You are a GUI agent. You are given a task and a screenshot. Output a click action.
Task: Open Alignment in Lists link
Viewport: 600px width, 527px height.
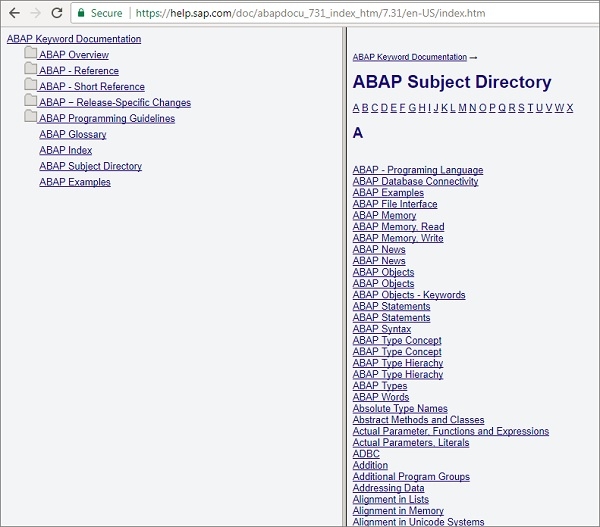(391, 499)
